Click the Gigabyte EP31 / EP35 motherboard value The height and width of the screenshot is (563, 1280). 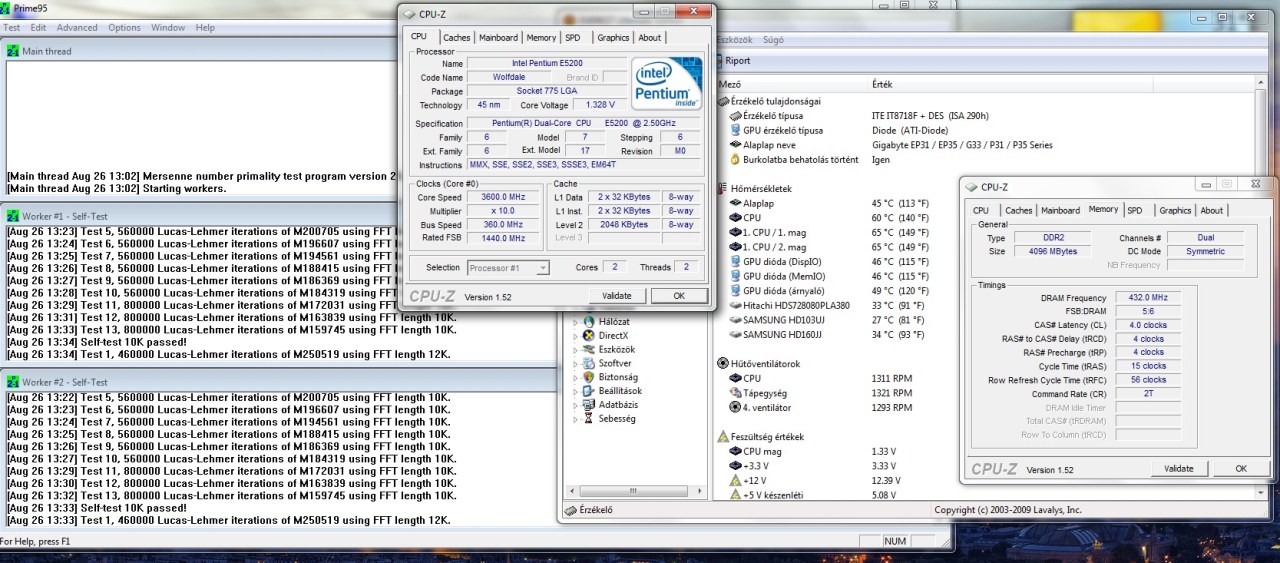(962, 145)
